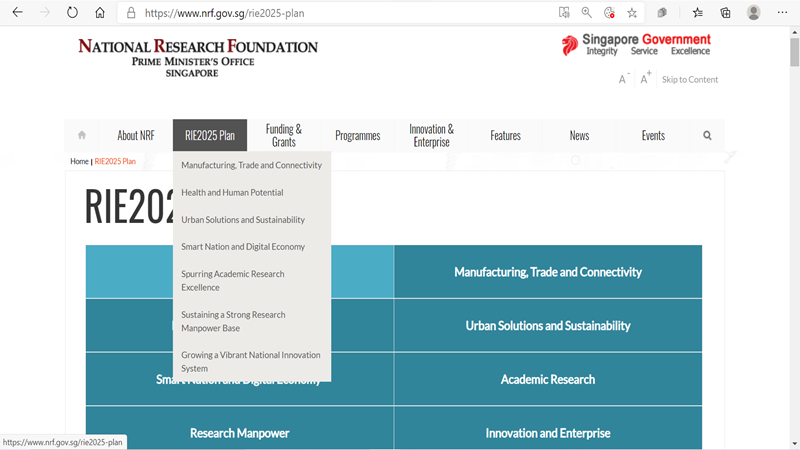The height and width of the screenshot is (450, 800).
Task: Select Sustaining a Strong Research Manpower Base
Action: (x=252, y=321)
